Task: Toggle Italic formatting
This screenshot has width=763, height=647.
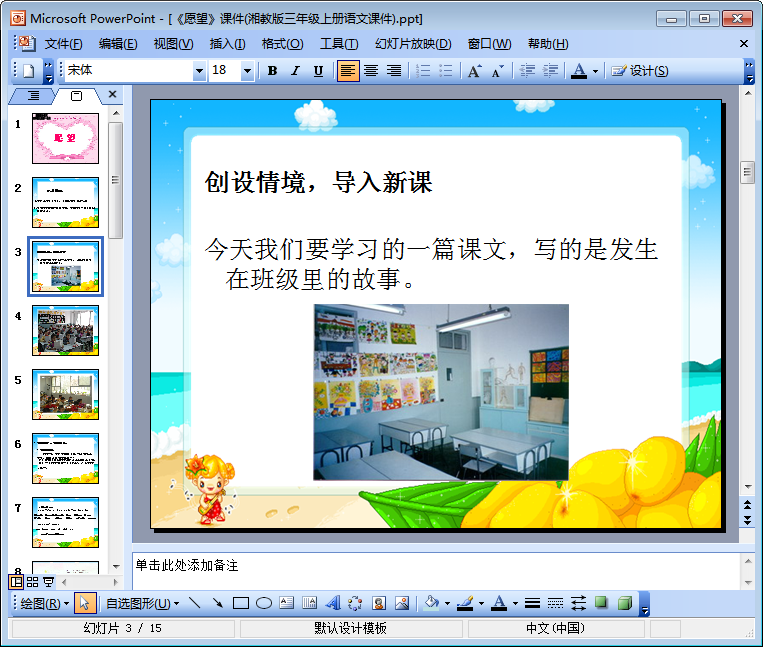Action: pos(295,71)
